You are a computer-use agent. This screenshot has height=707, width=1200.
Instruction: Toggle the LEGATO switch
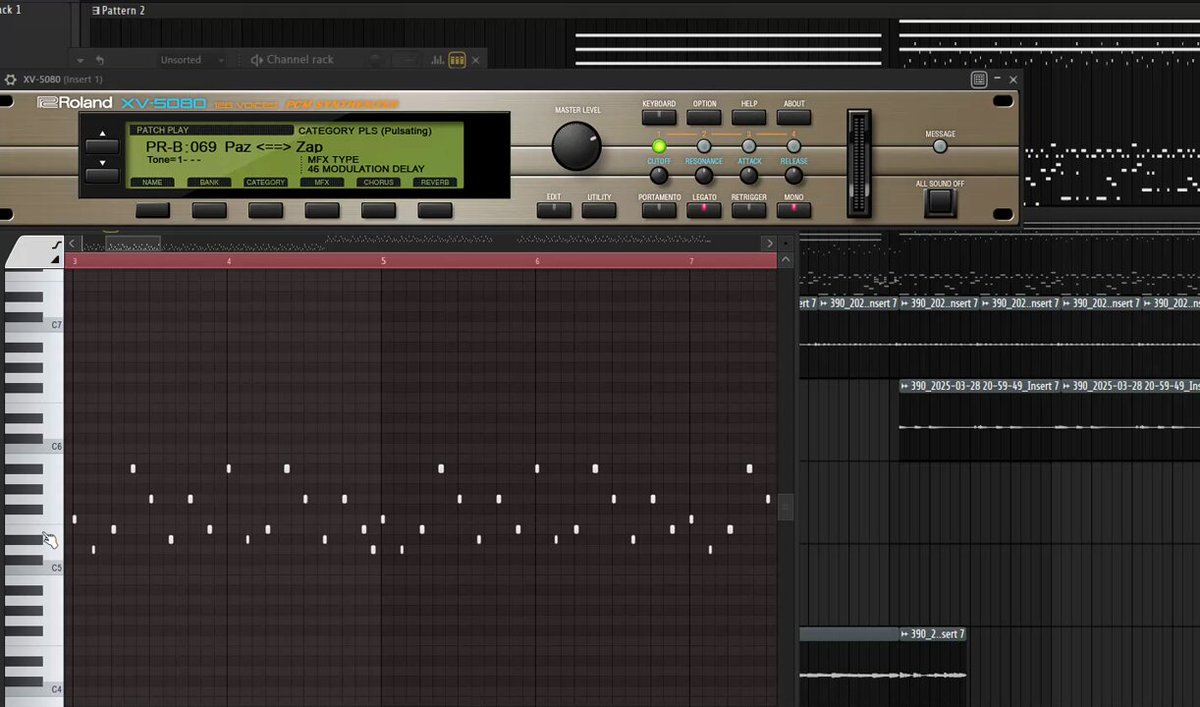704,210
